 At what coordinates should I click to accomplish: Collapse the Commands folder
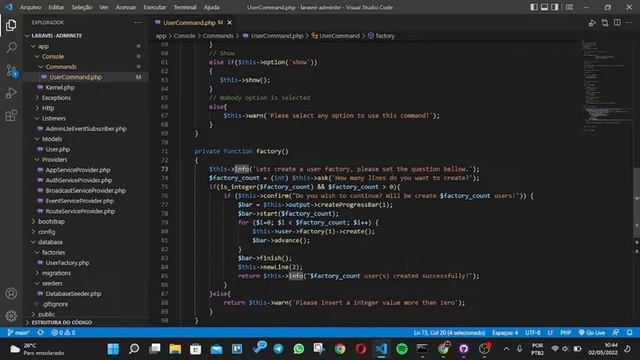pyautogui.click(x=86, y=67)
